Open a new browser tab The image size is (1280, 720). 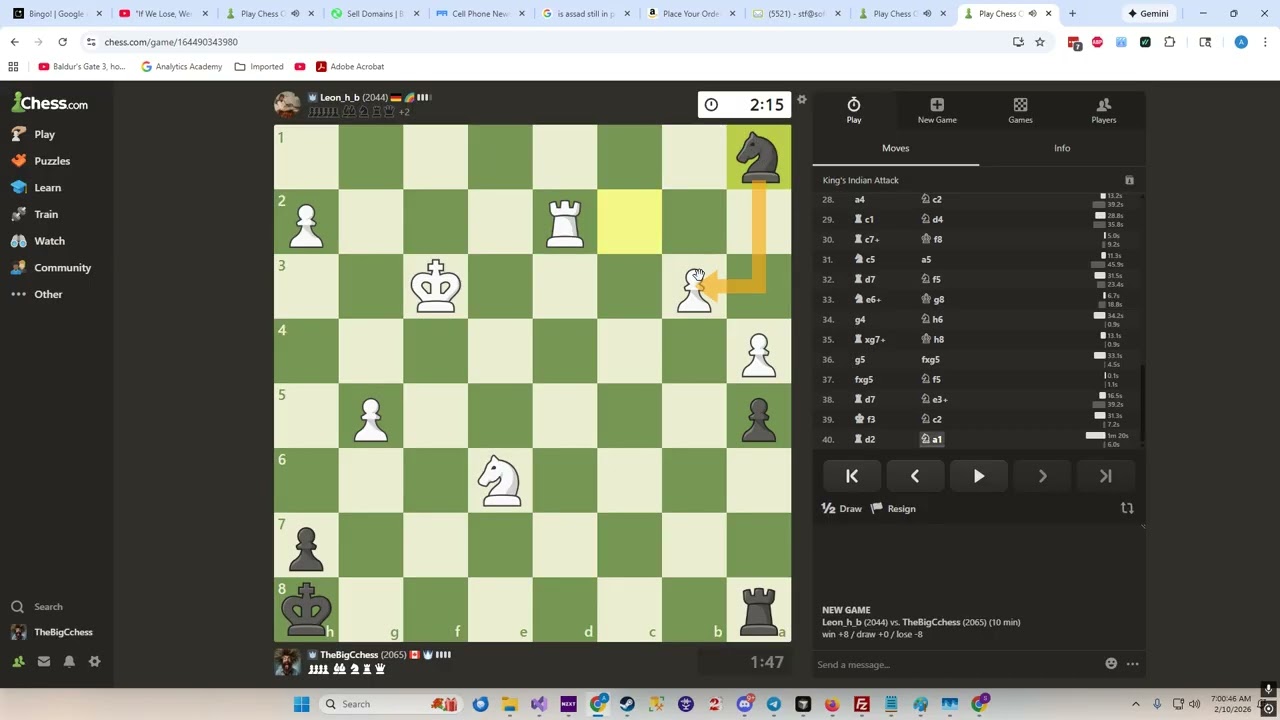click(x=1072, y=14)
